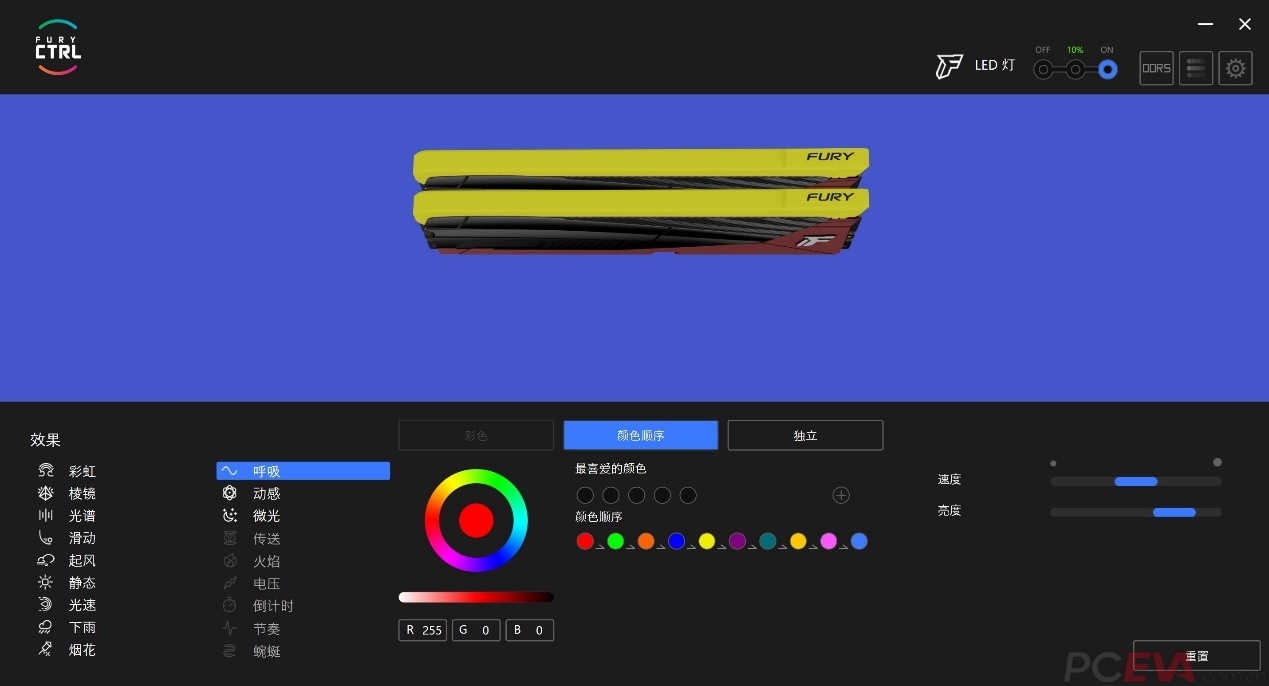Choose the 棱镜 prism effect icon
1269x686 pixels.
click(46, 493)
